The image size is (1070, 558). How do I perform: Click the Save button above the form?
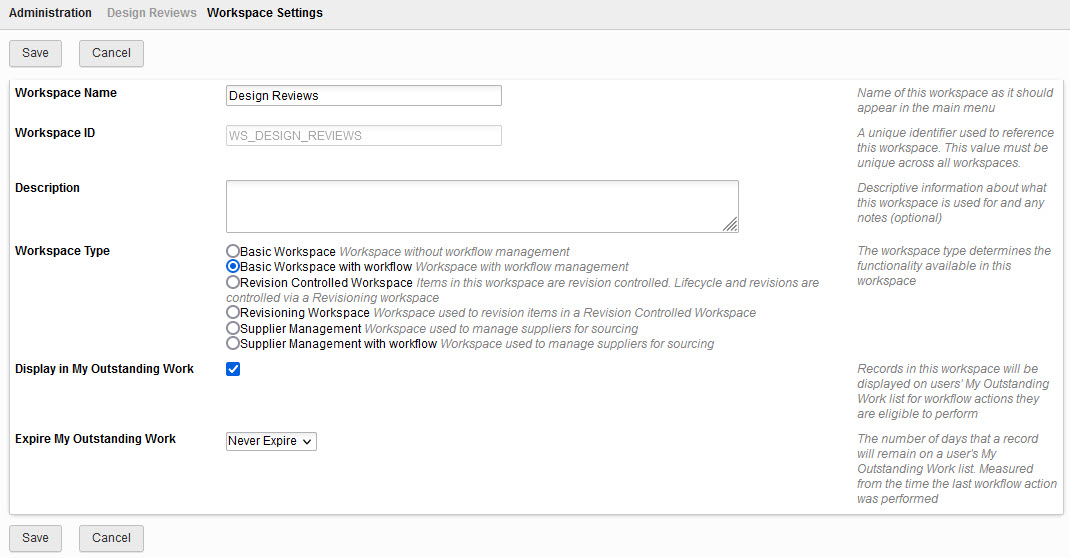pyautogui.click(x=35, y=53)
